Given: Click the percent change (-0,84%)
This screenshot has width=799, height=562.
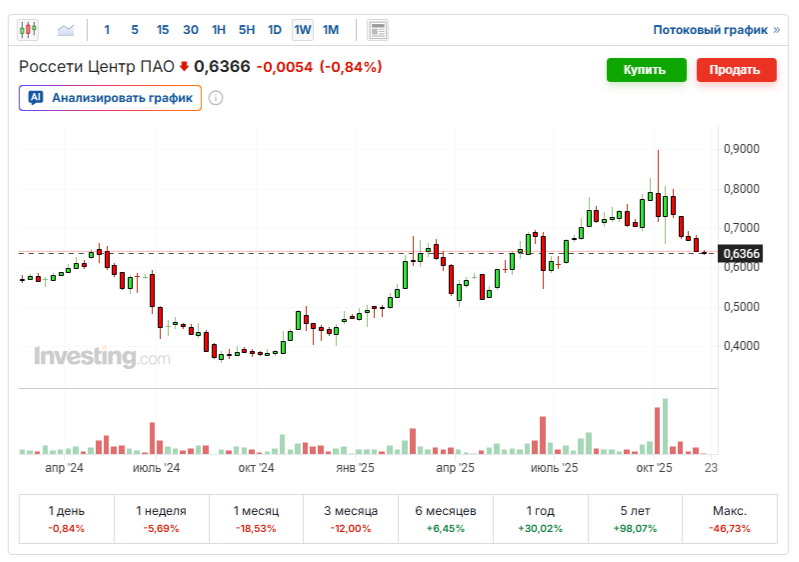Looking at the screenshot, I should point(351,67).
